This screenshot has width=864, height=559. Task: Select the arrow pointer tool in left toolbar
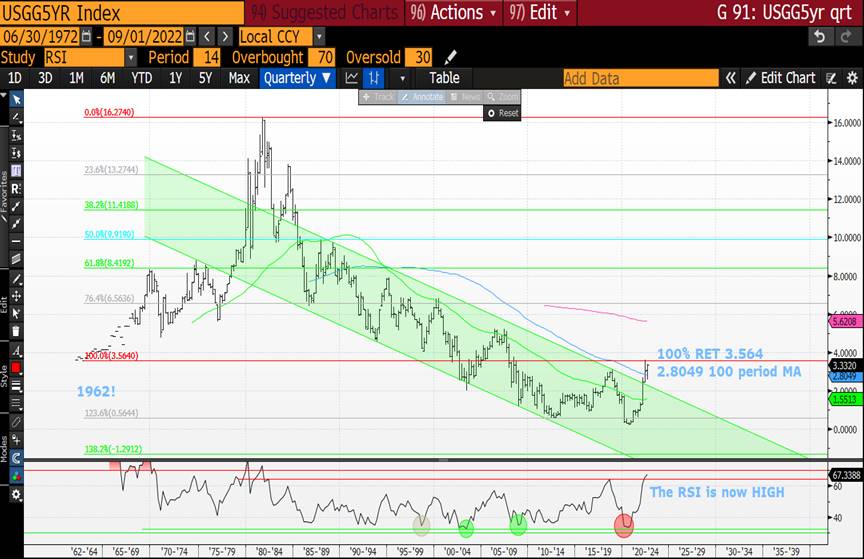17,99
